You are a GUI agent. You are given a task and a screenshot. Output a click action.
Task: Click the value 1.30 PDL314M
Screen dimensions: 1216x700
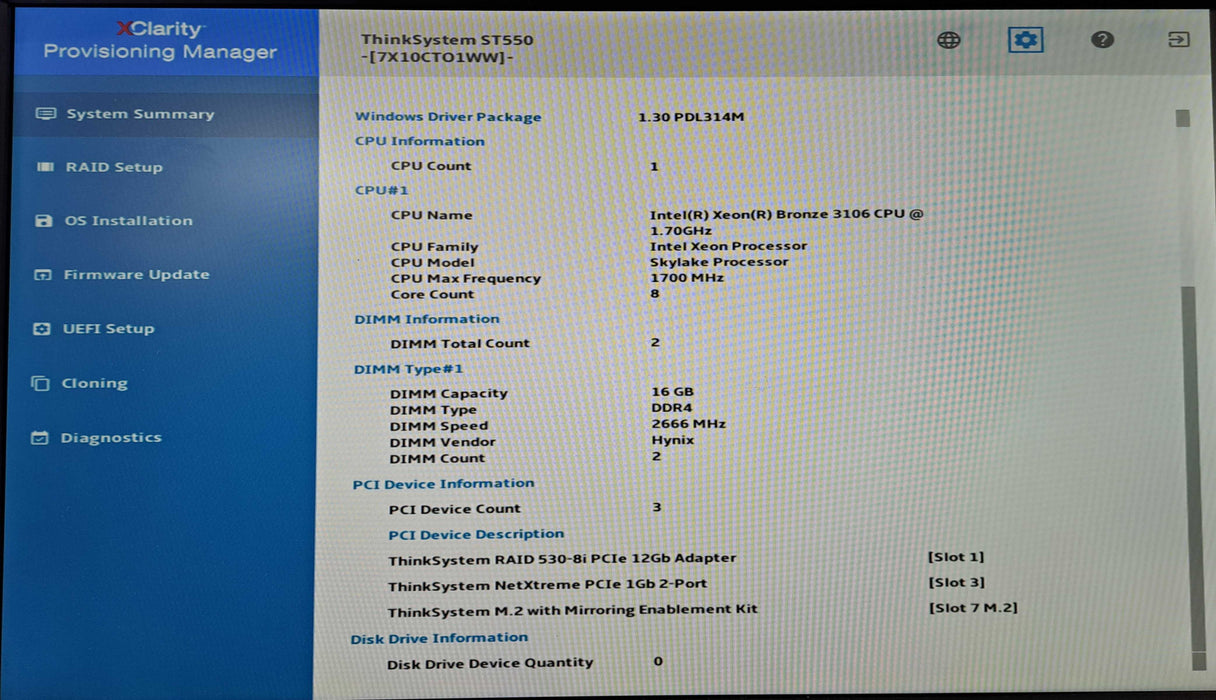[x=691, y=117]
